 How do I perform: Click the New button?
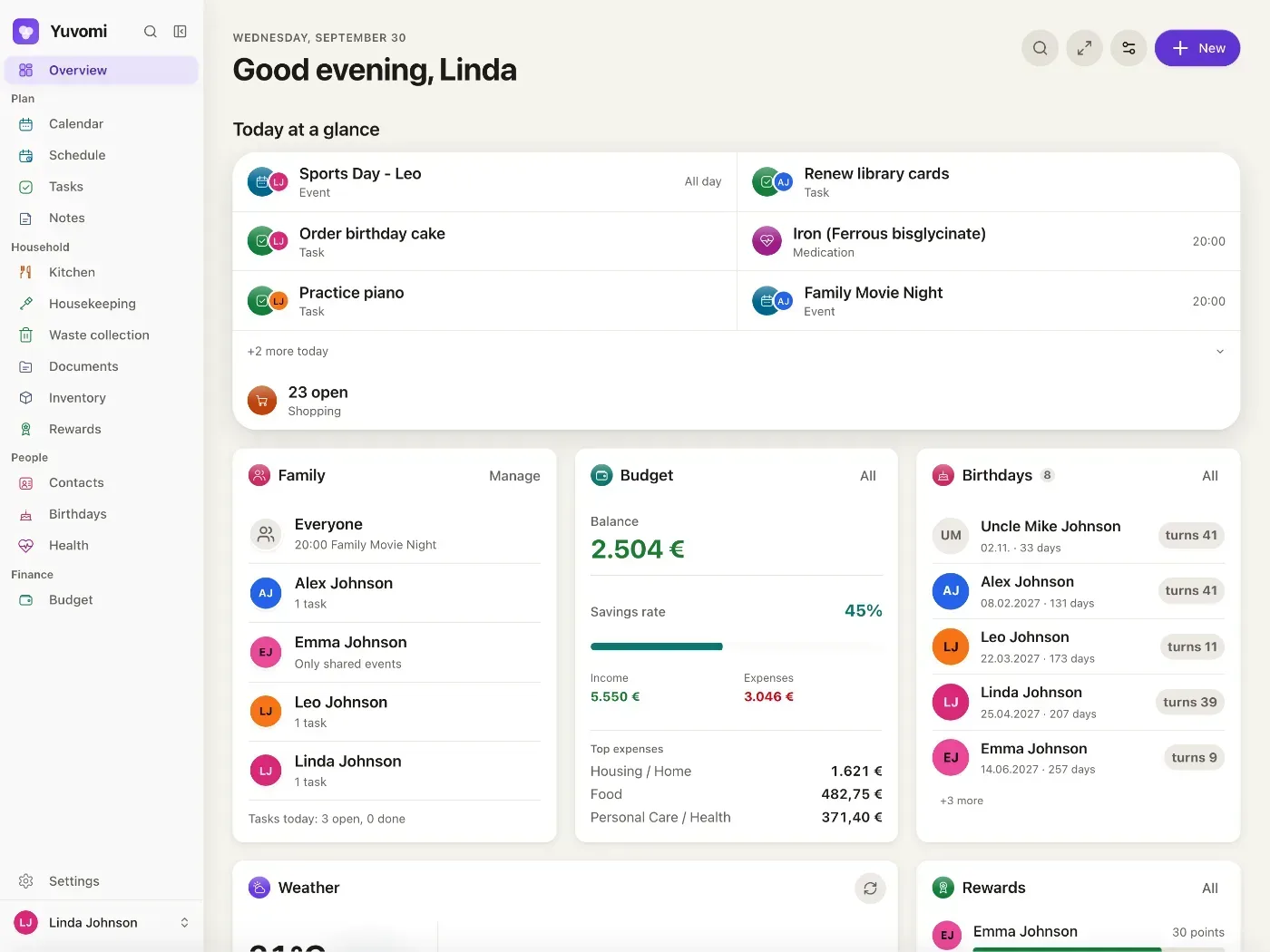click(x=1197, y=48)
